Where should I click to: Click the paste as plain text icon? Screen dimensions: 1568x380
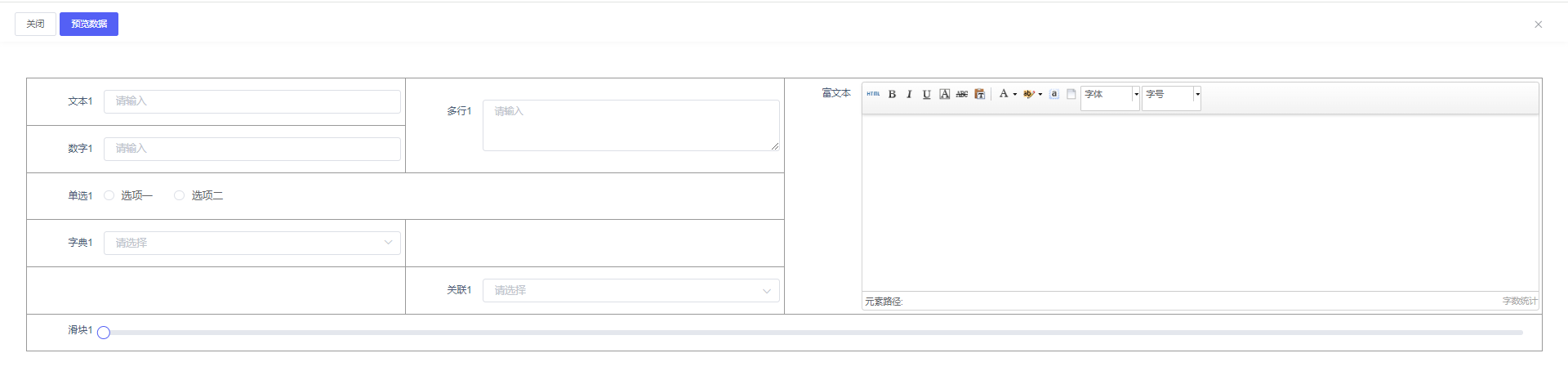(x=979, y=94)
